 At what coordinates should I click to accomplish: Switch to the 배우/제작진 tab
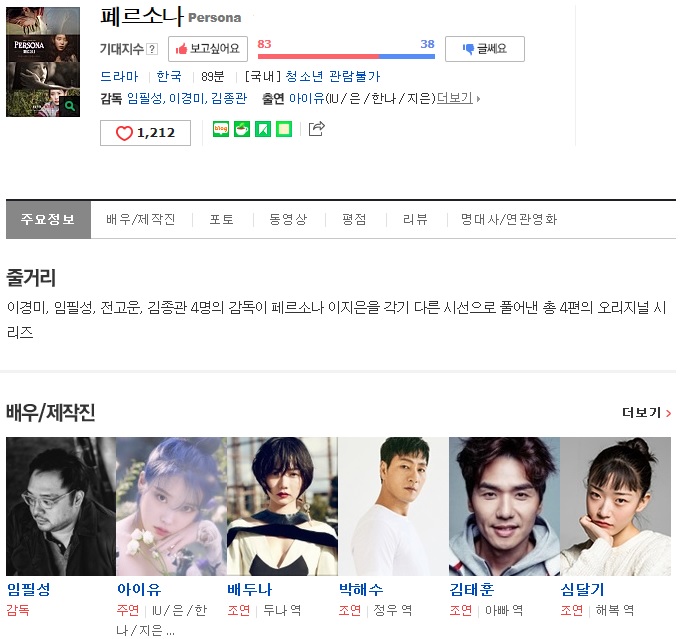pos(141,219)
